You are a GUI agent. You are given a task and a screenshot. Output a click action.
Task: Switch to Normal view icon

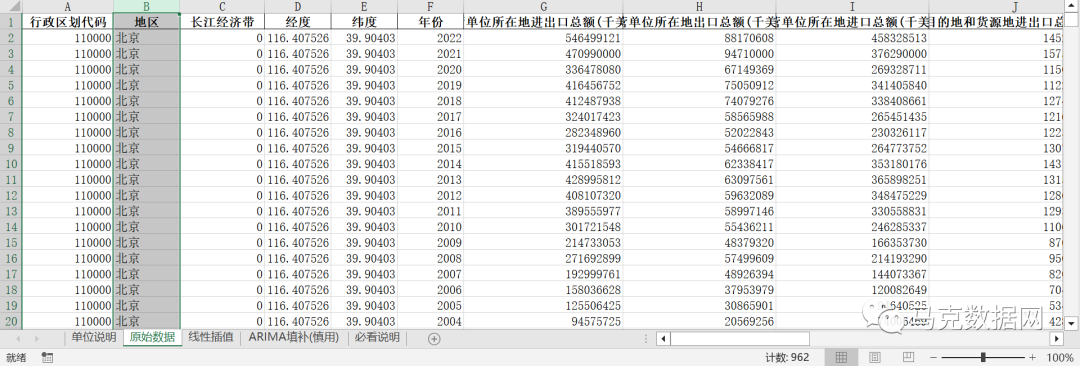pos(841,357)
